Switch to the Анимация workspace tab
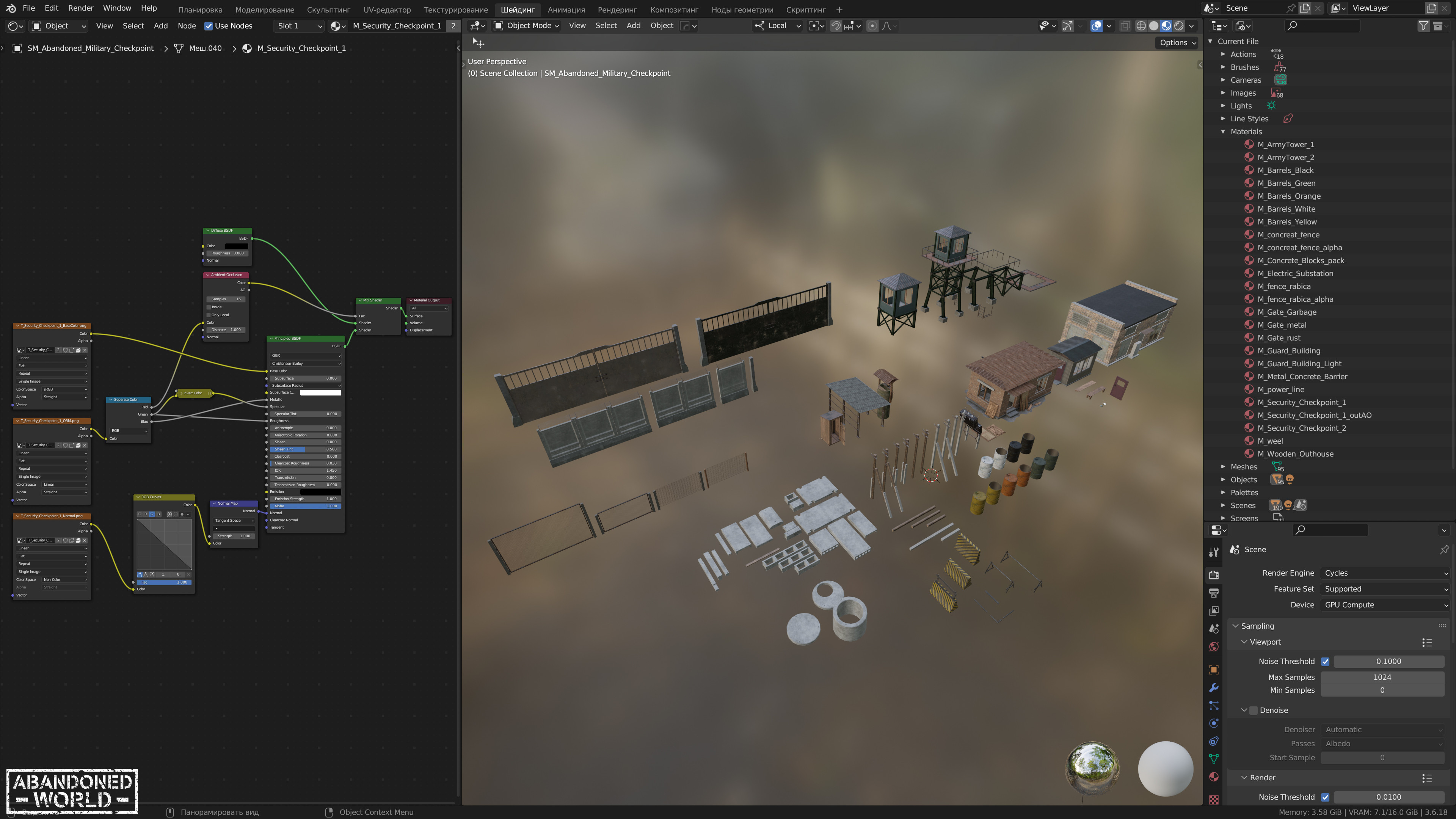The width and height of the screenshot is (1456, 819). (566, 9)
